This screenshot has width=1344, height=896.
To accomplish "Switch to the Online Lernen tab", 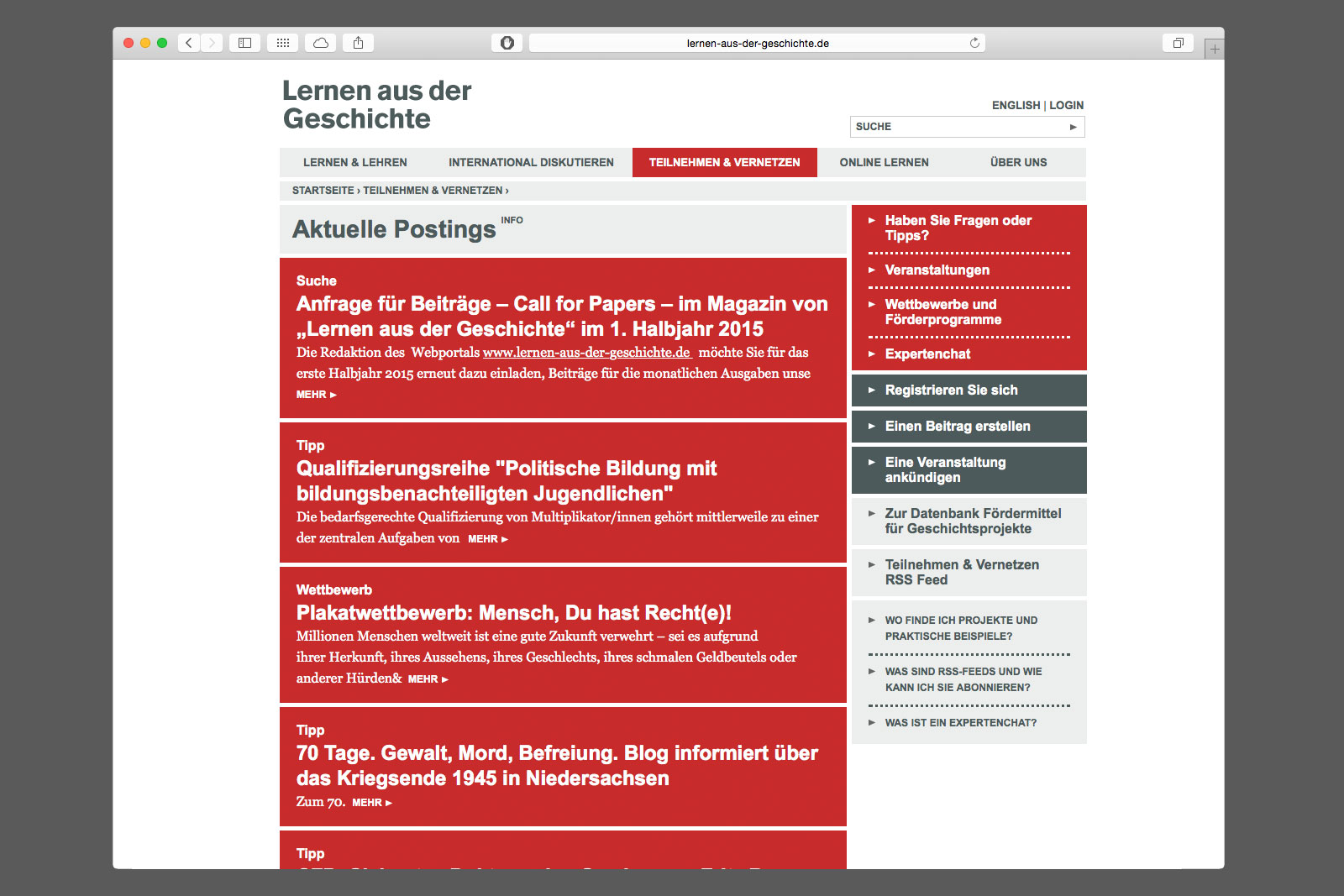I will point(884,162).
